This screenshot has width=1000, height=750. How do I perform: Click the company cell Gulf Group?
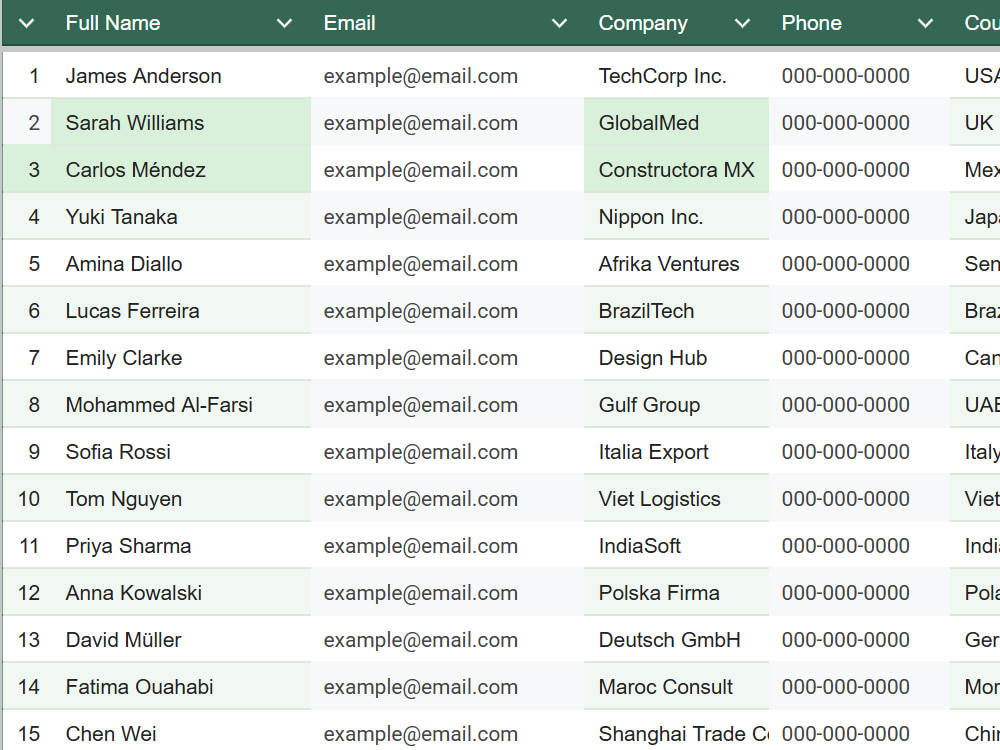(677, 404)
